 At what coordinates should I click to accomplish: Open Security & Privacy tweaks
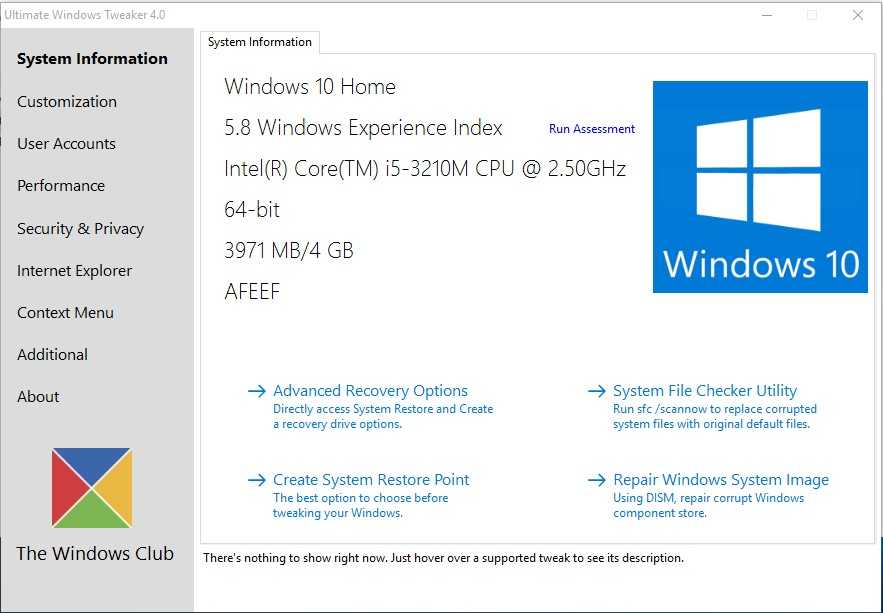coord(80,229)
